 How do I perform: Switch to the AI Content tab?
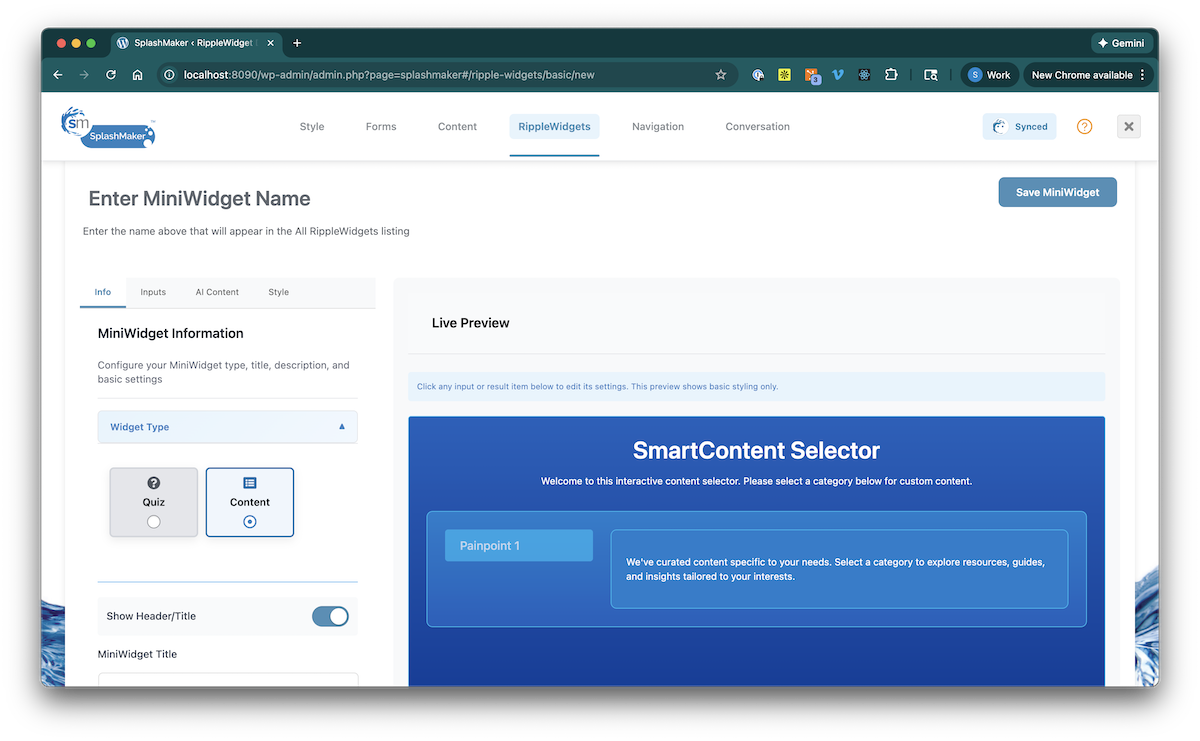pos(217,292)
